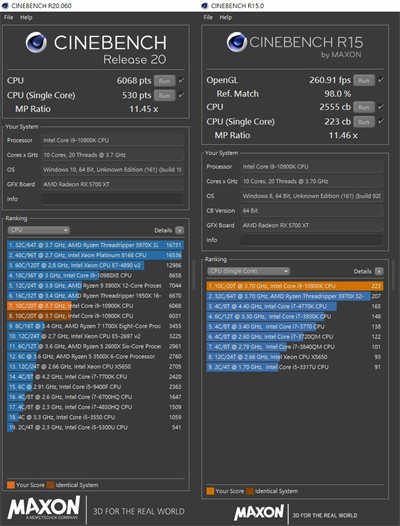Select rank 5 Core i7-3770 row in R15
Screen dimensions: 400x526
[295, 326]
